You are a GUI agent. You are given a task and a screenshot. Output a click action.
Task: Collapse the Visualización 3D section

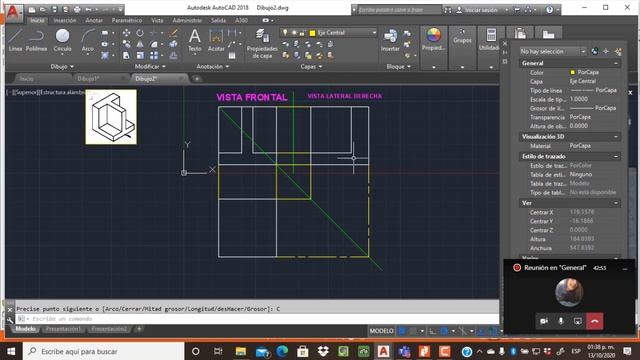[616, 137]
